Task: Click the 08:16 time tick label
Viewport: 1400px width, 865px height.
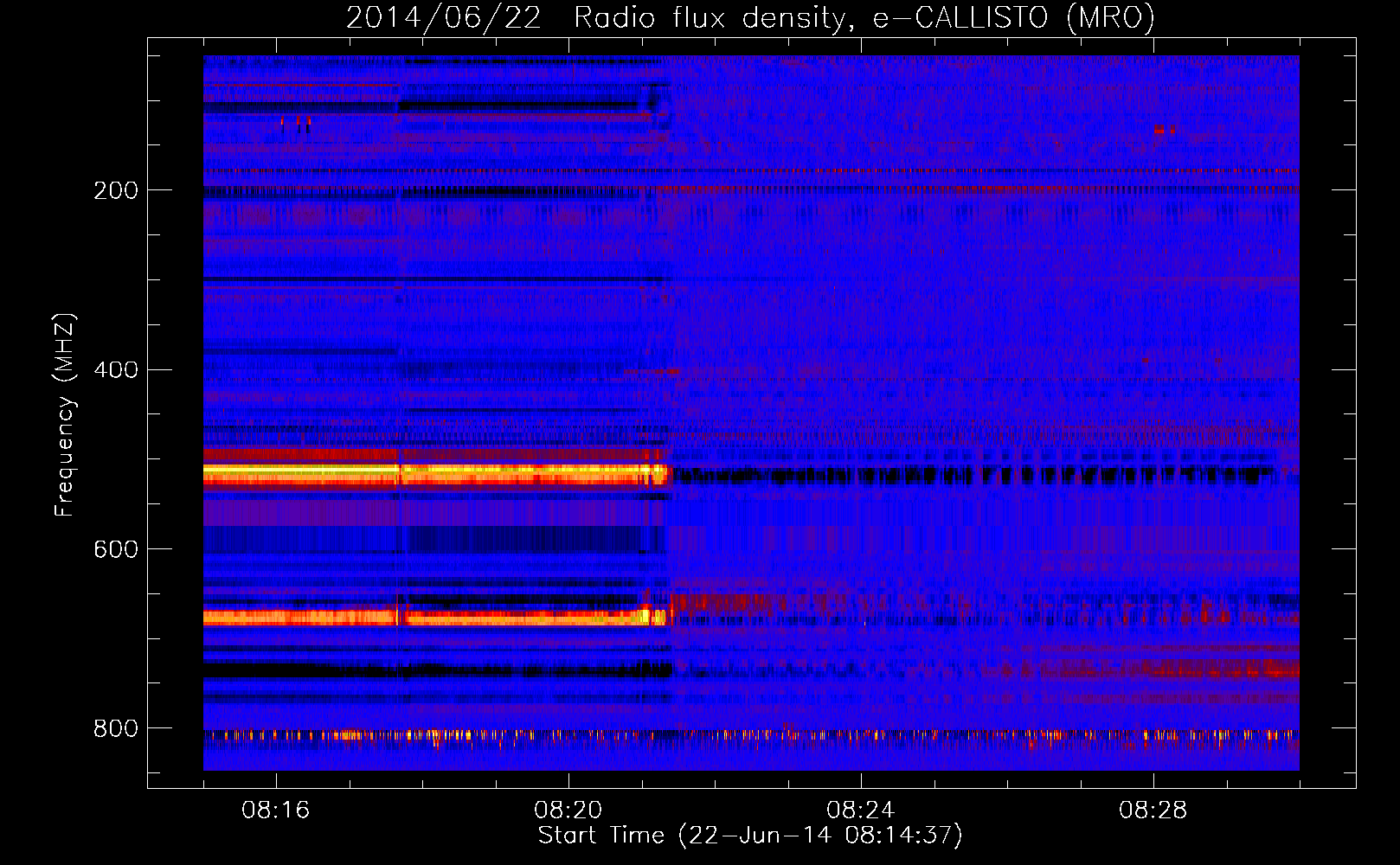Action: coord(276,811)
